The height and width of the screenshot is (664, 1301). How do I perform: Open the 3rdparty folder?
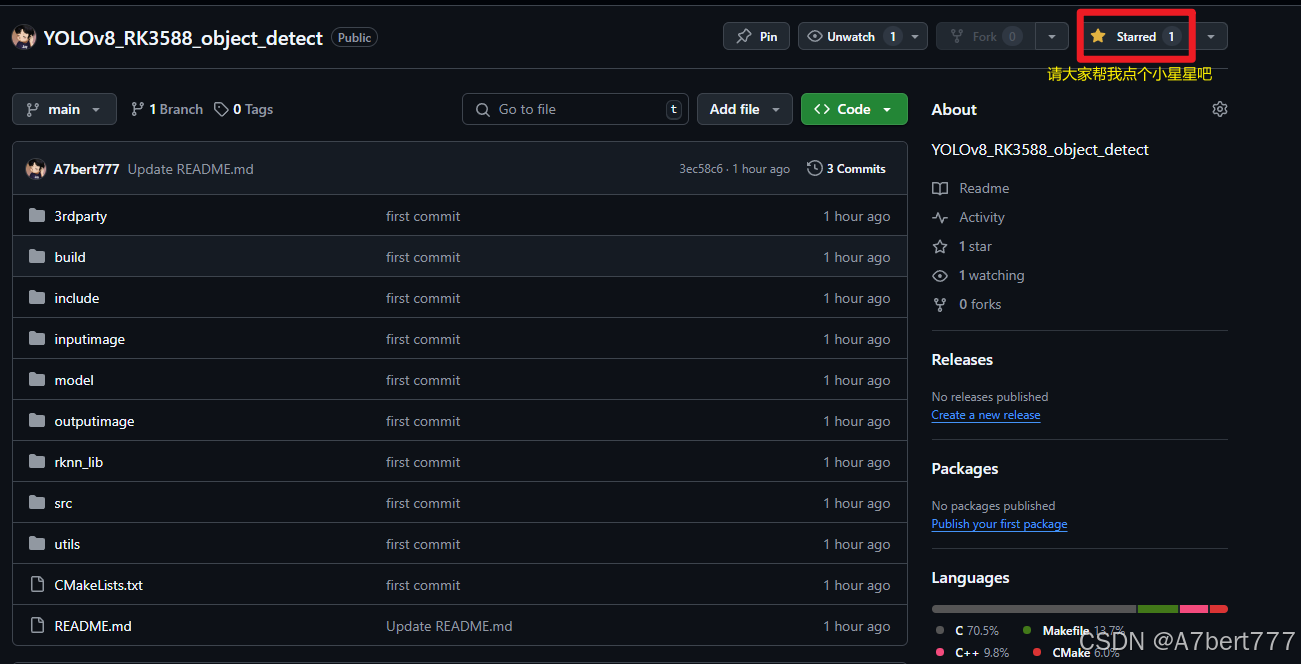click(x=81, y=216)
